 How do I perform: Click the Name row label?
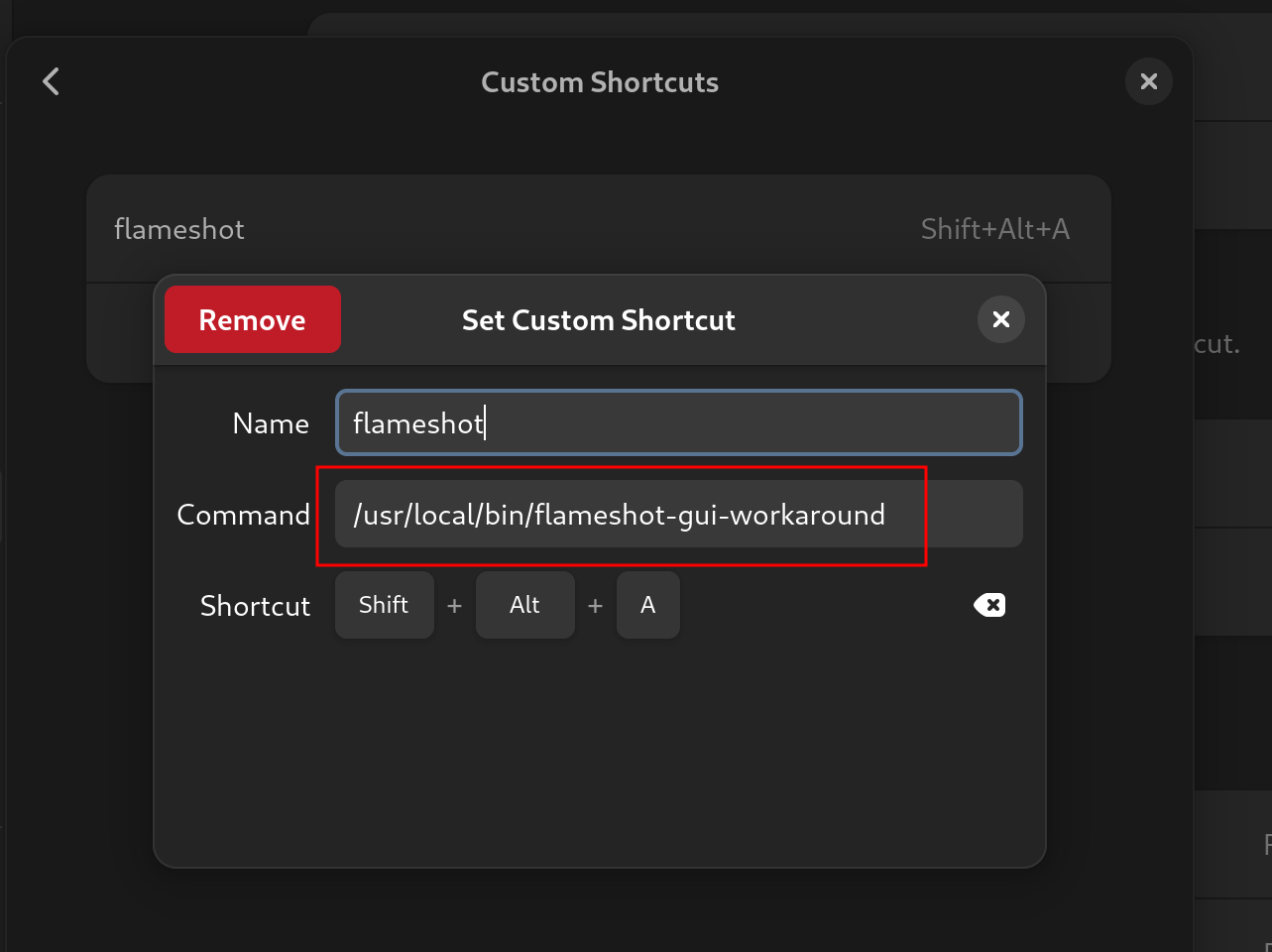(x=271, y=423)
